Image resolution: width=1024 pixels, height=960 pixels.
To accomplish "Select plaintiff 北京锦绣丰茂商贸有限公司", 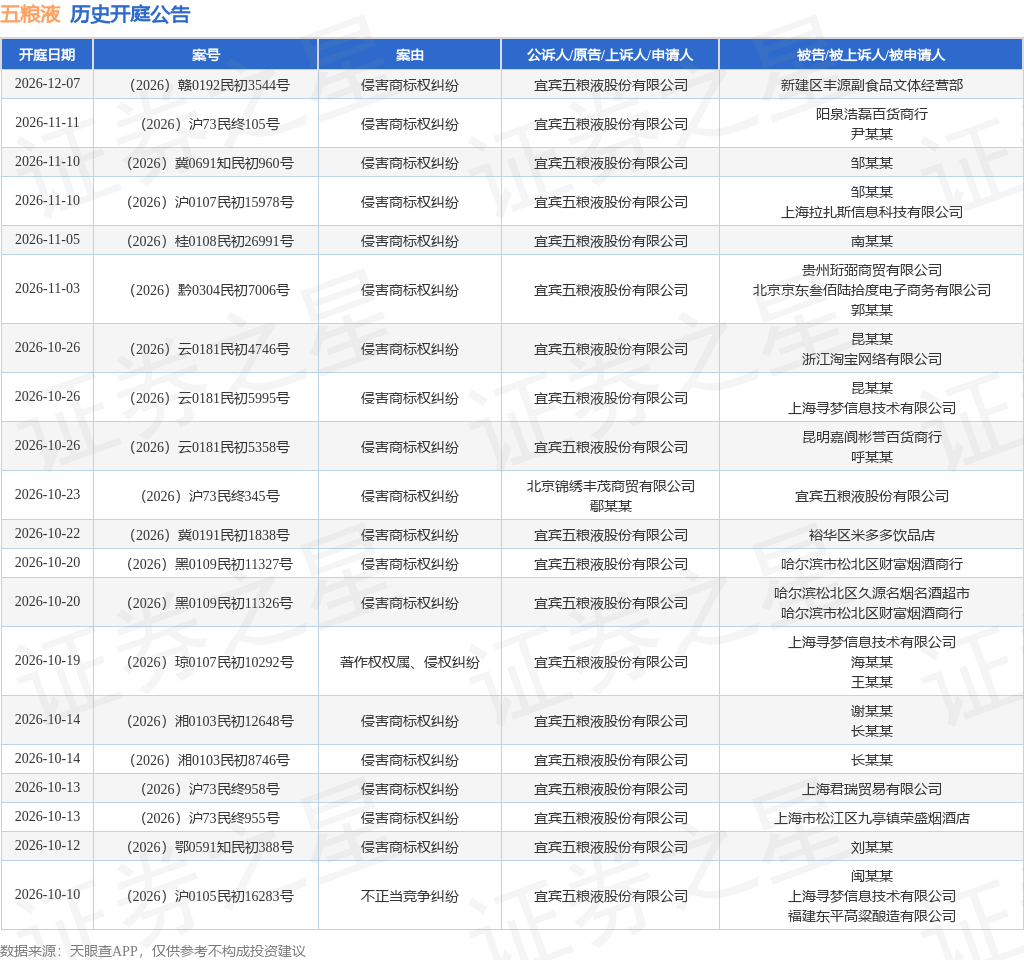I will [611, 487].
